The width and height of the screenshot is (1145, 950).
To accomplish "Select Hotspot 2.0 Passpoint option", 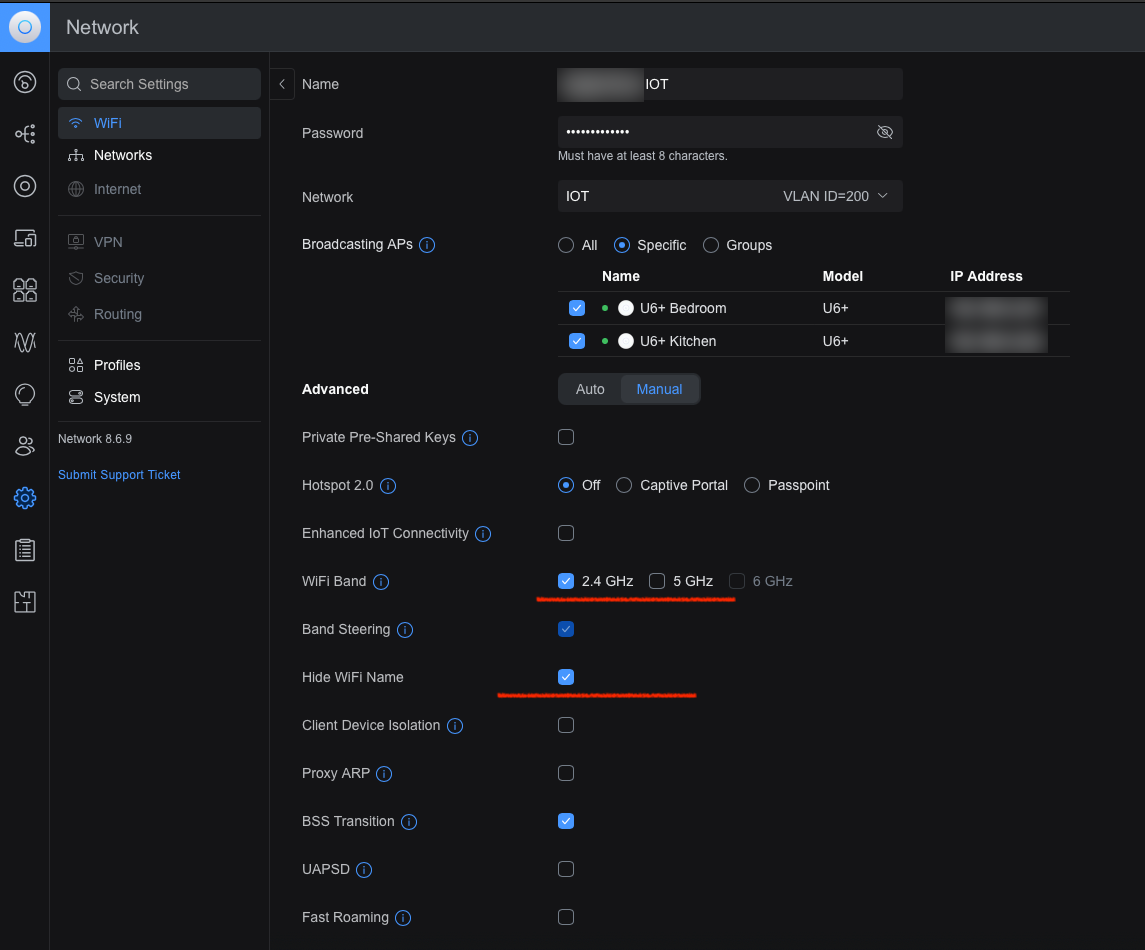I will pos(751,485).
